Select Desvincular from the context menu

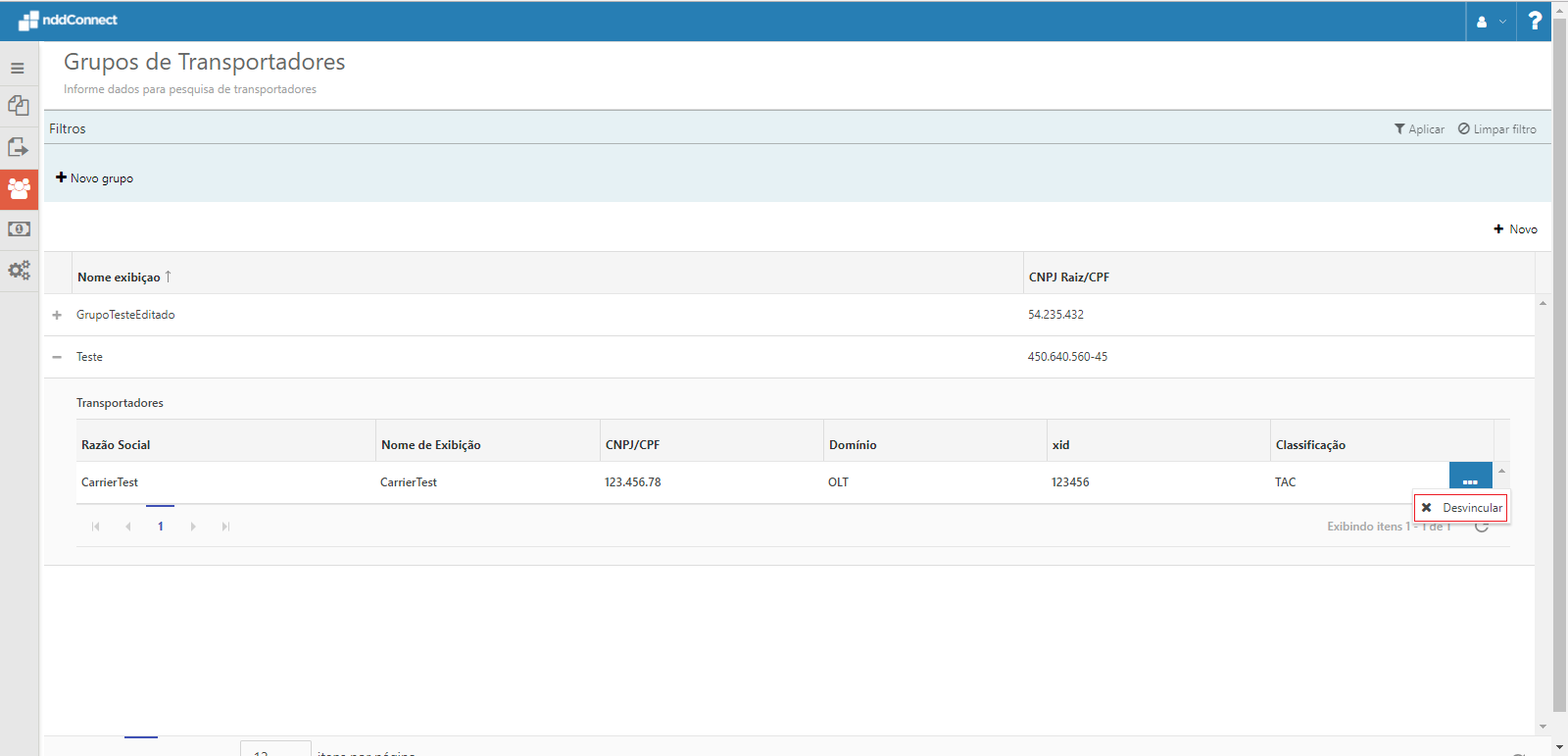click(1461, 508)
